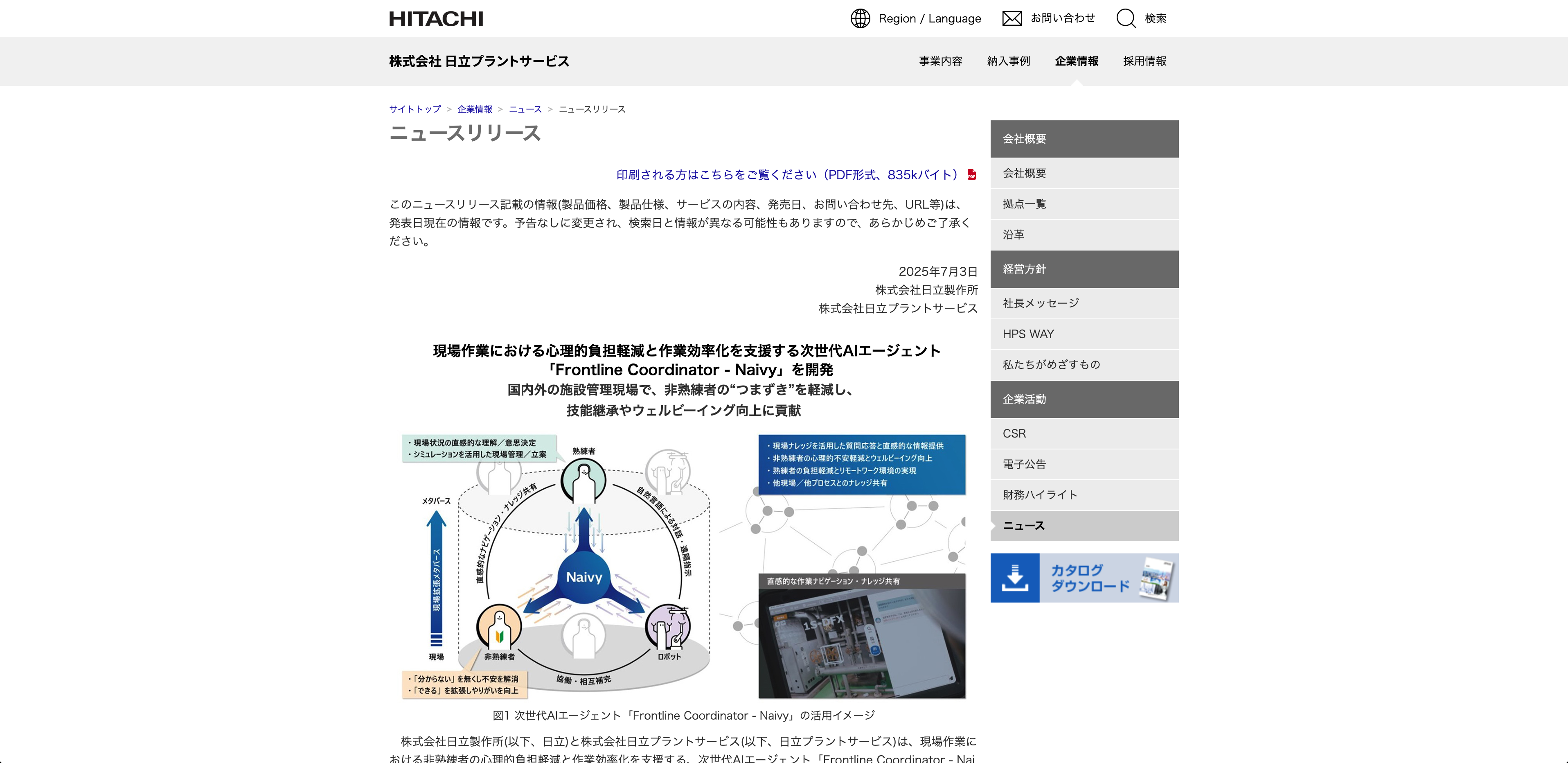Click the red PDF file icon

pyautogui.click(x=971, y=175)
